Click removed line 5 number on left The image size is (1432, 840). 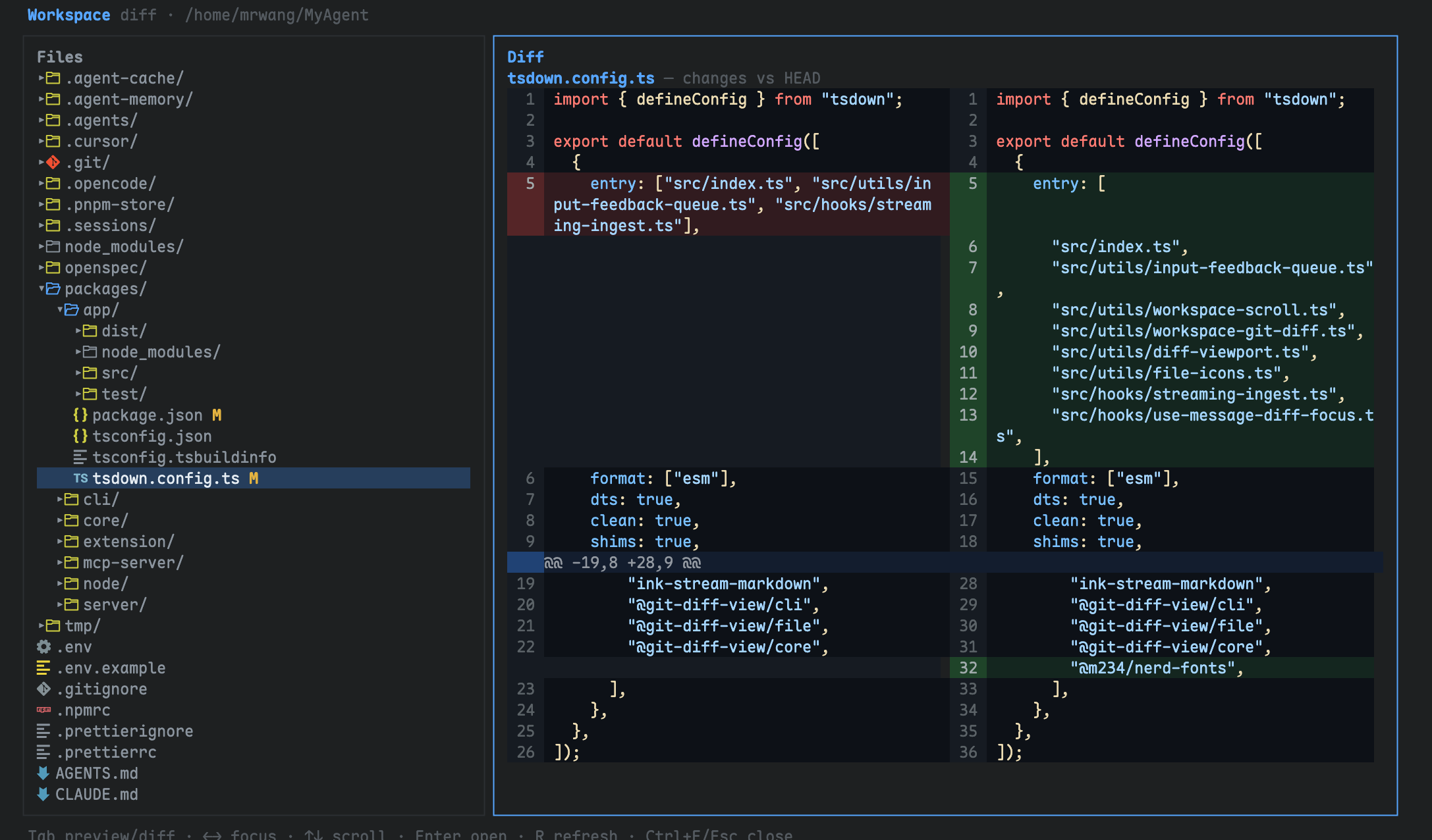pyautogui.click(x=530, y=183)
